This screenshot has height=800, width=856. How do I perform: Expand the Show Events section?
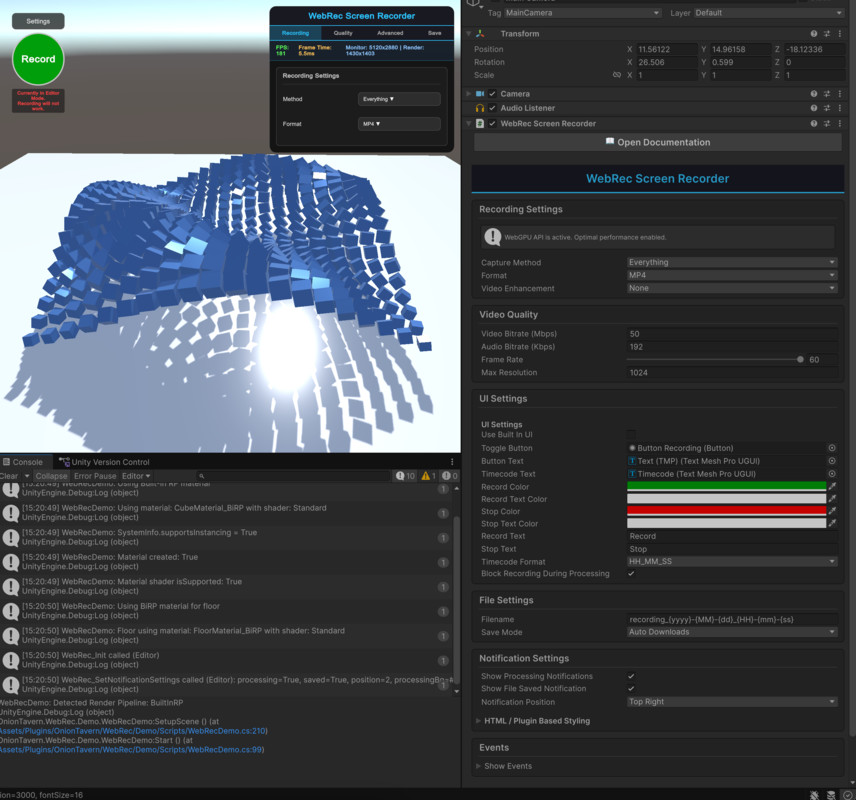[510, 766]
